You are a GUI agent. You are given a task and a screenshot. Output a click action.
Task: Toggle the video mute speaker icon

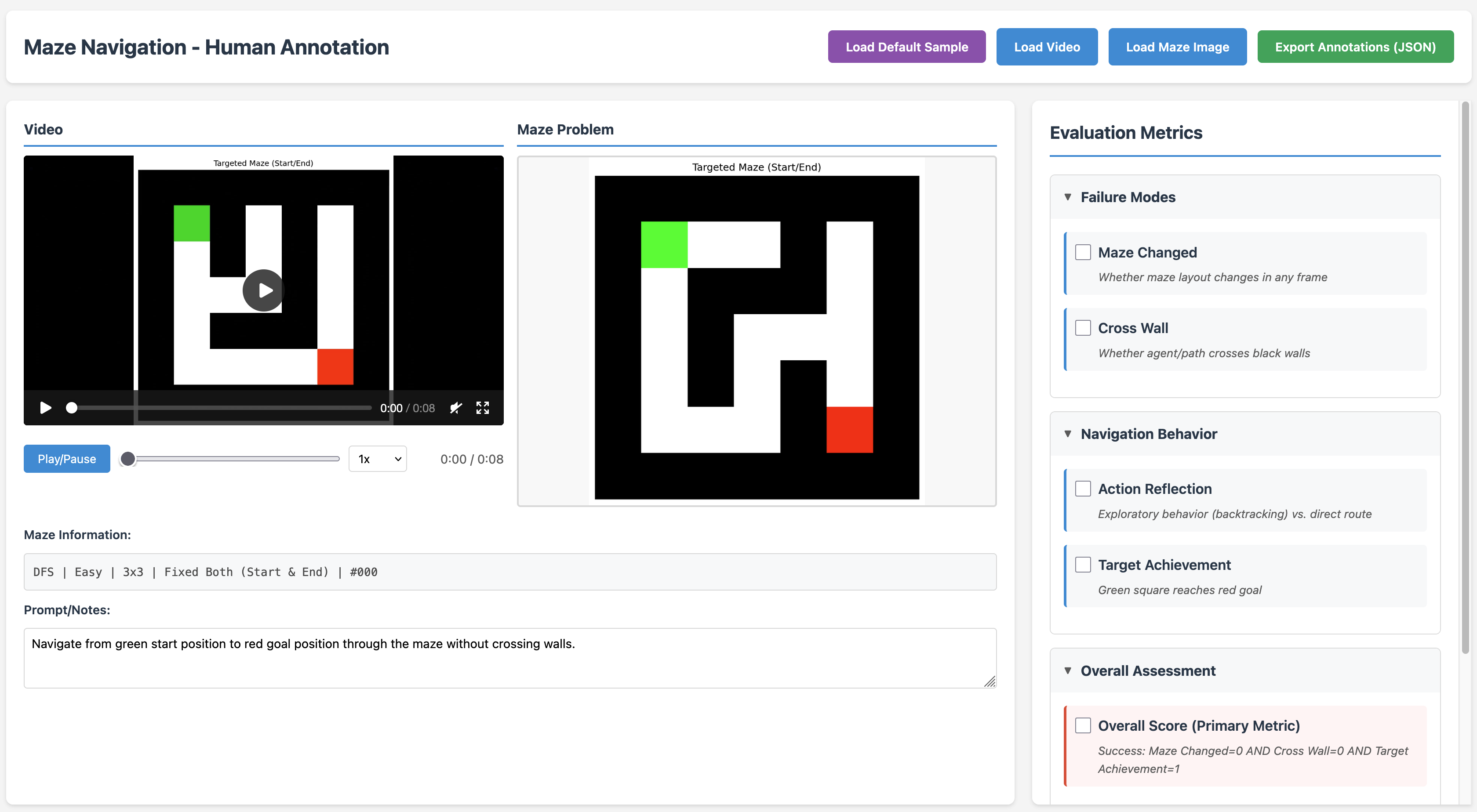pos(456,407)
